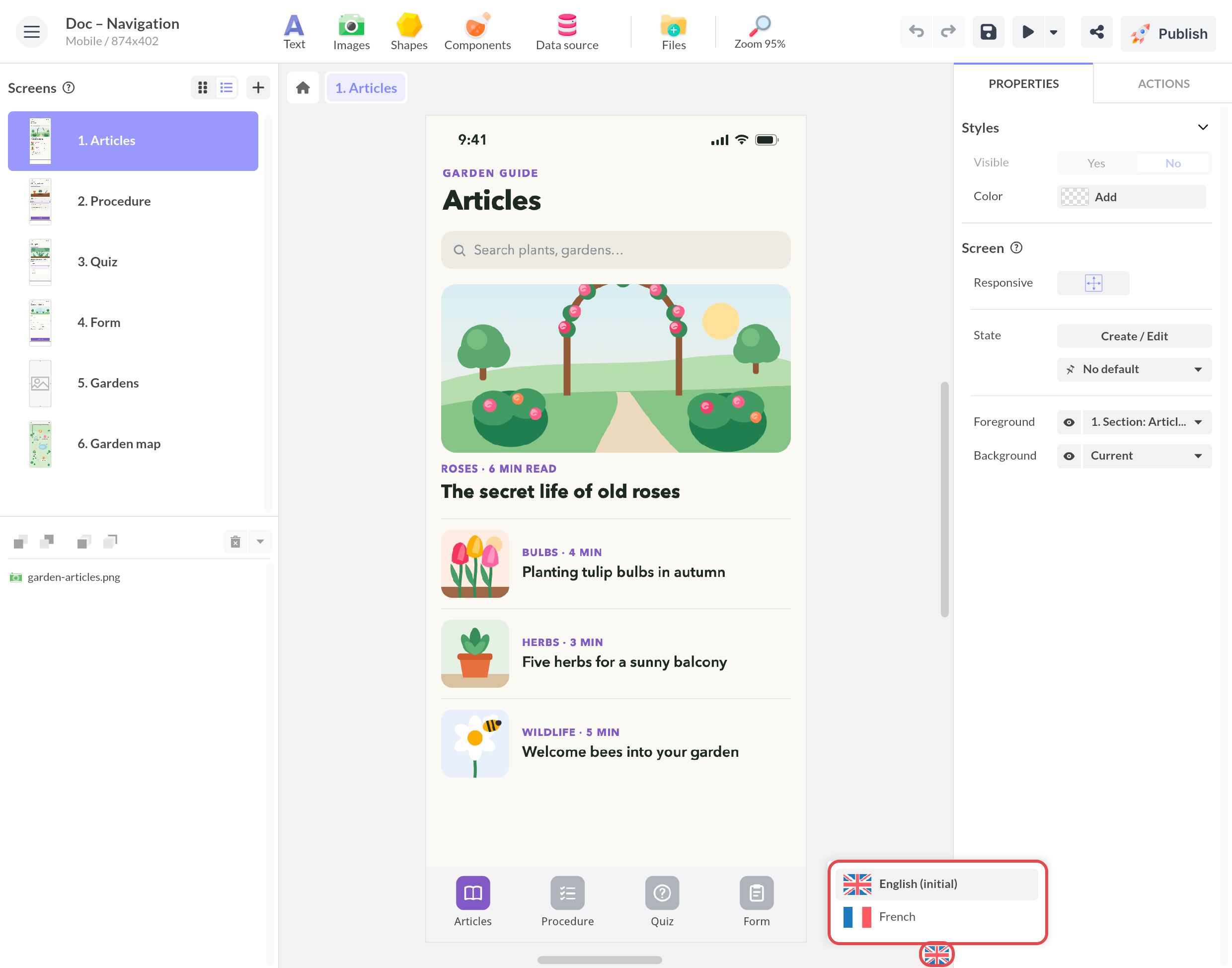Viewport: 1232px width, 968px height.
Task: Open the Images tool
Action: [351, 32]
